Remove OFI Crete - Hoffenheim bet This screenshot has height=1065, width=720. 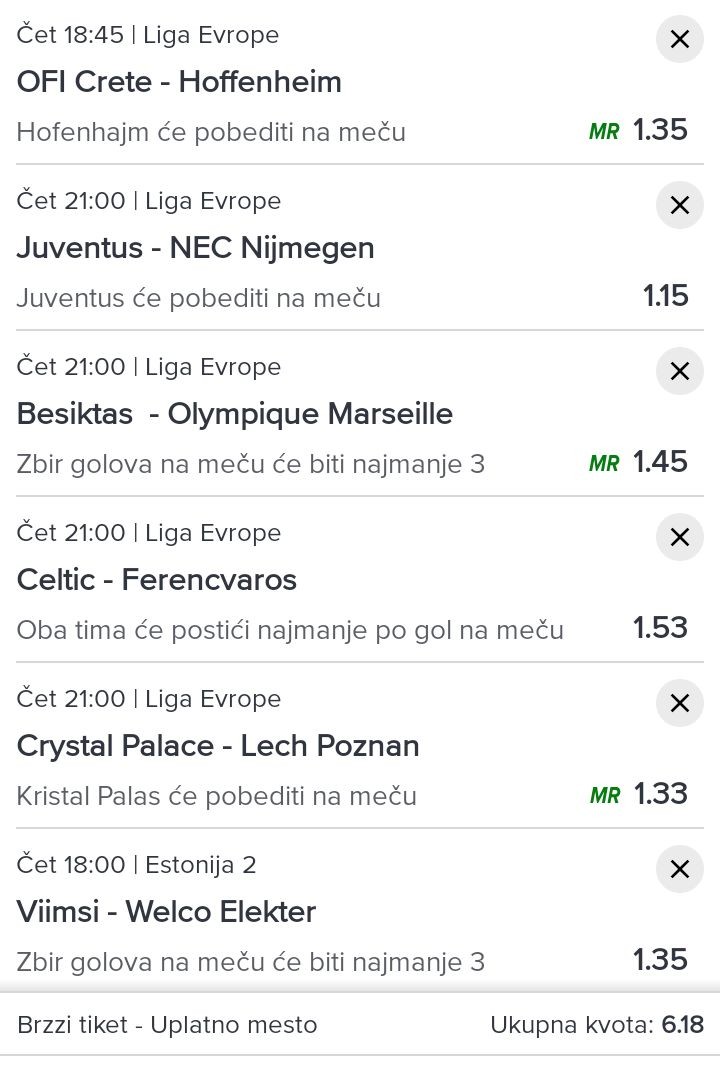click(679, 39)
